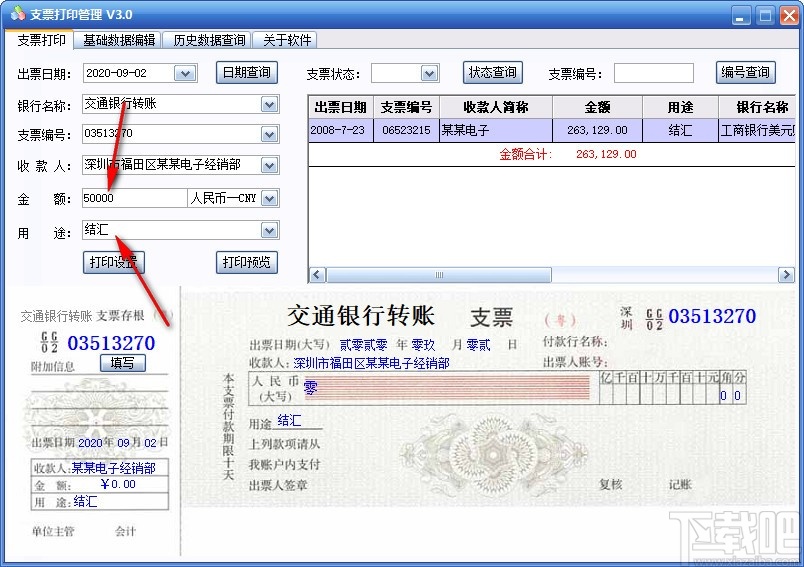The height and width of the screenshot is (567, 804).
Task: Select the 工商银行美元 table cell
Action: [757, 130]
